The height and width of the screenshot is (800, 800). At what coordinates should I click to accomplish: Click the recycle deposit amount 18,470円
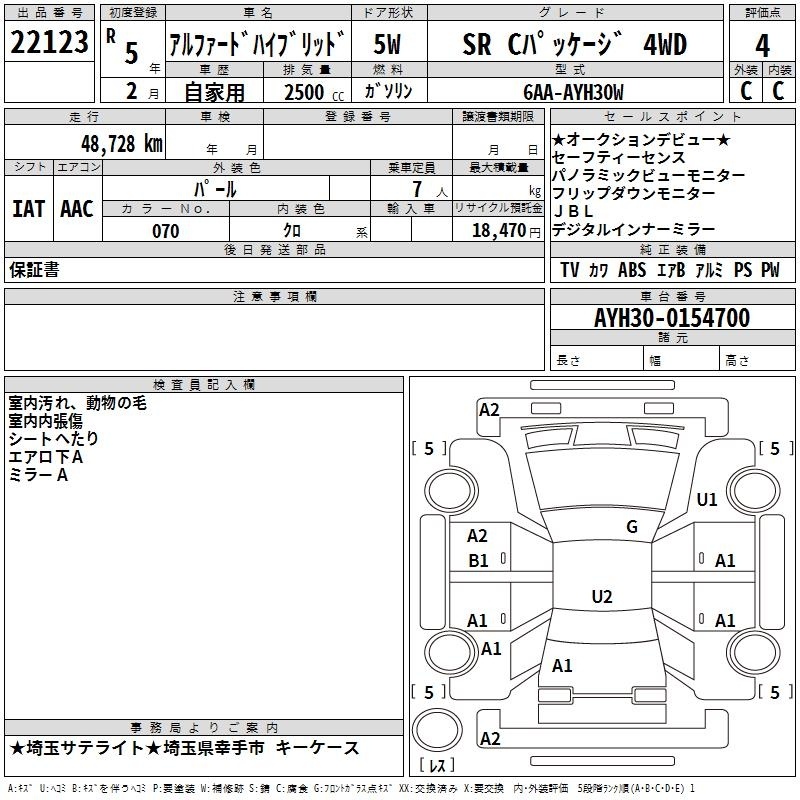504,231
